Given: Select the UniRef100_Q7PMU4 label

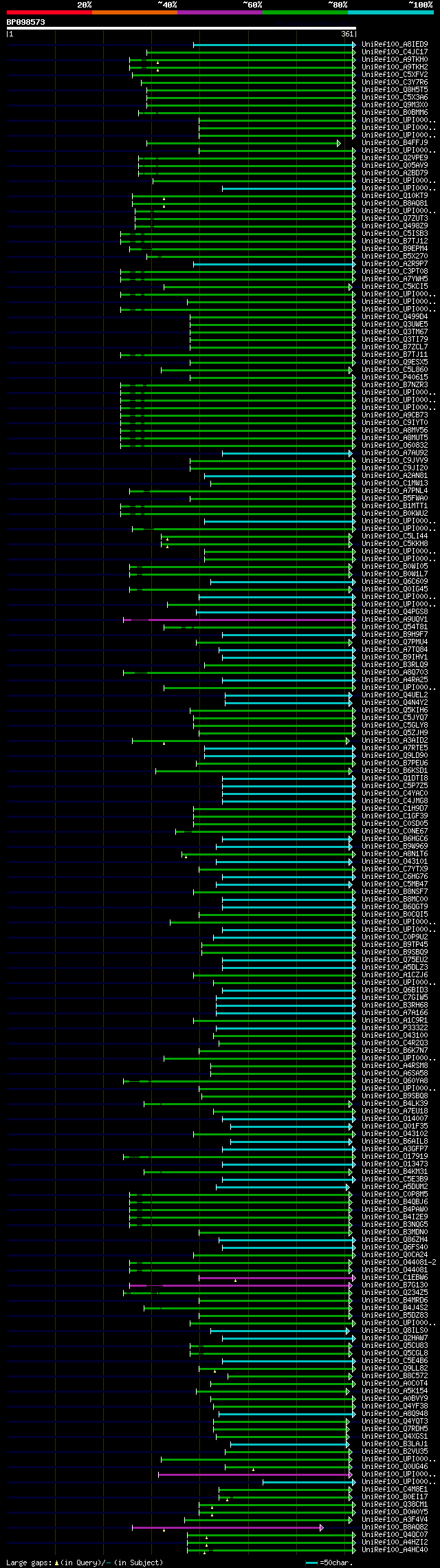Looking at the screenshot, I should (395, 642).
